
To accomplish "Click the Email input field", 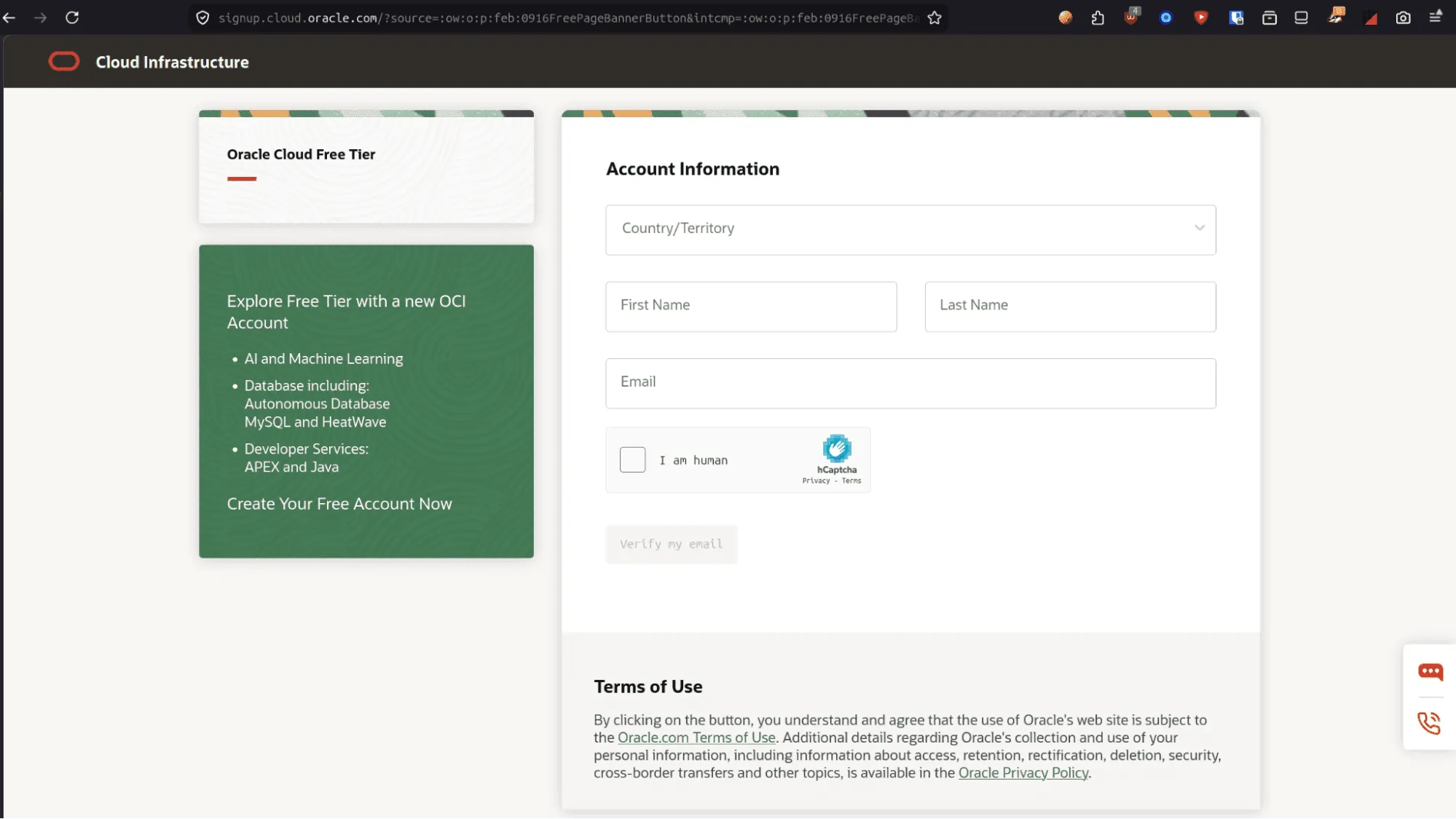I will (x=910, y=383).
